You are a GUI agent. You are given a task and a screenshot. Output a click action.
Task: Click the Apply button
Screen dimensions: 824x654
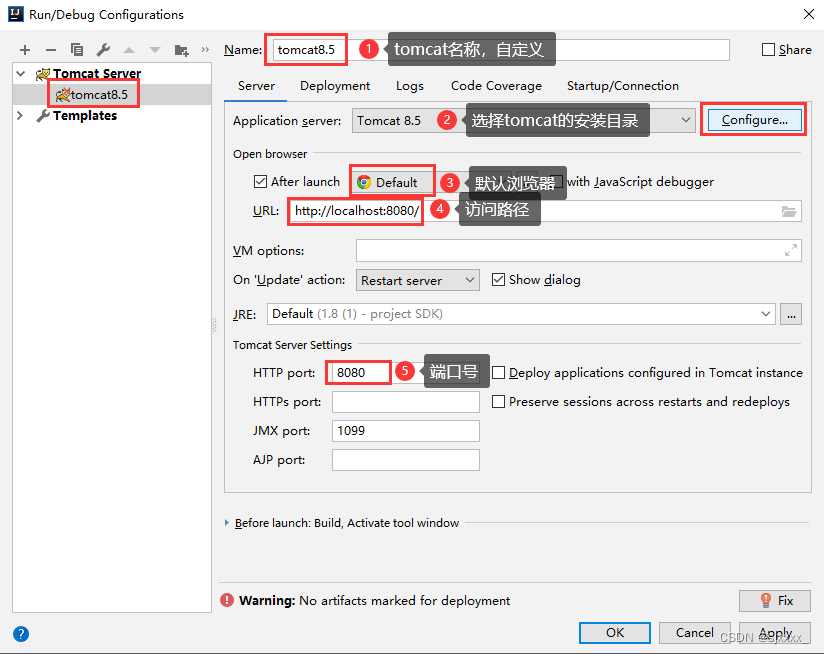click(x=775, y=632)
